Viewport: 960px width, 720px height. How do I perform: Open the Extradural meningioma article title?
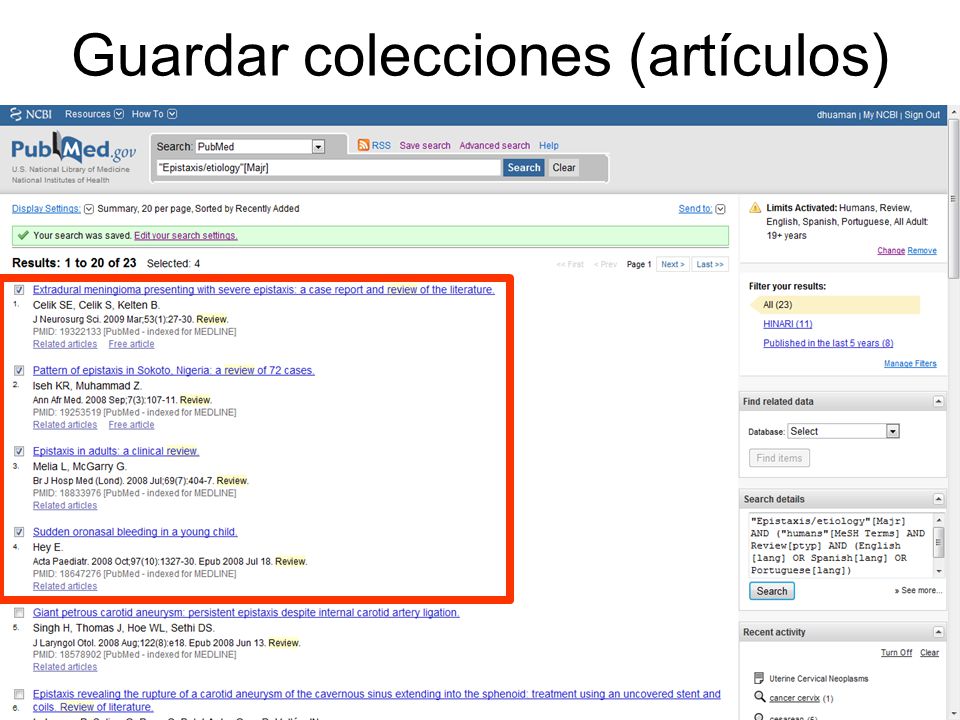[263, 290]
